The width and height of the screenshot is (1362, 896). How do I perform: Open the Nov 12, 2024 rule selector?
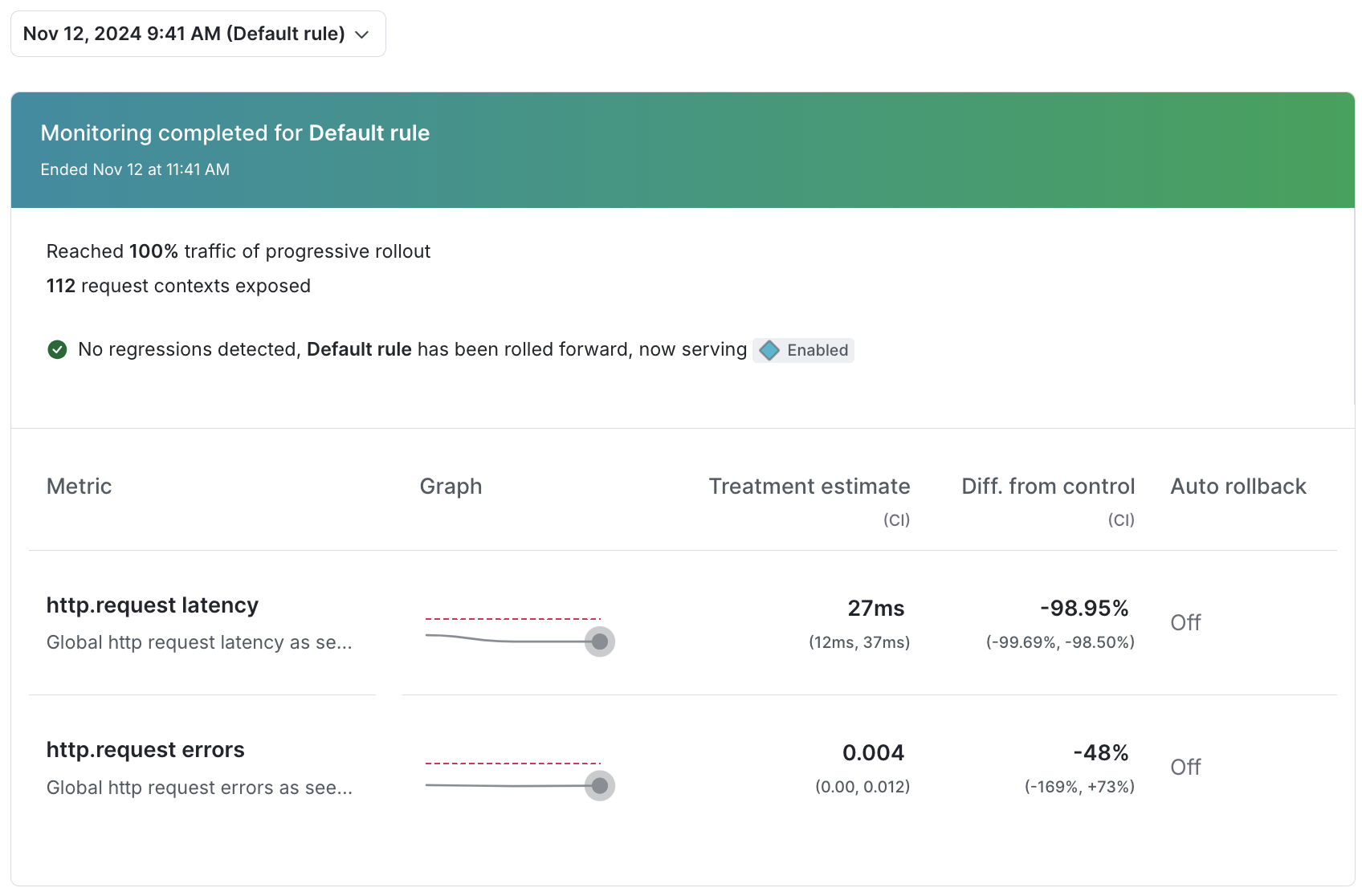(x=198, y=34)
